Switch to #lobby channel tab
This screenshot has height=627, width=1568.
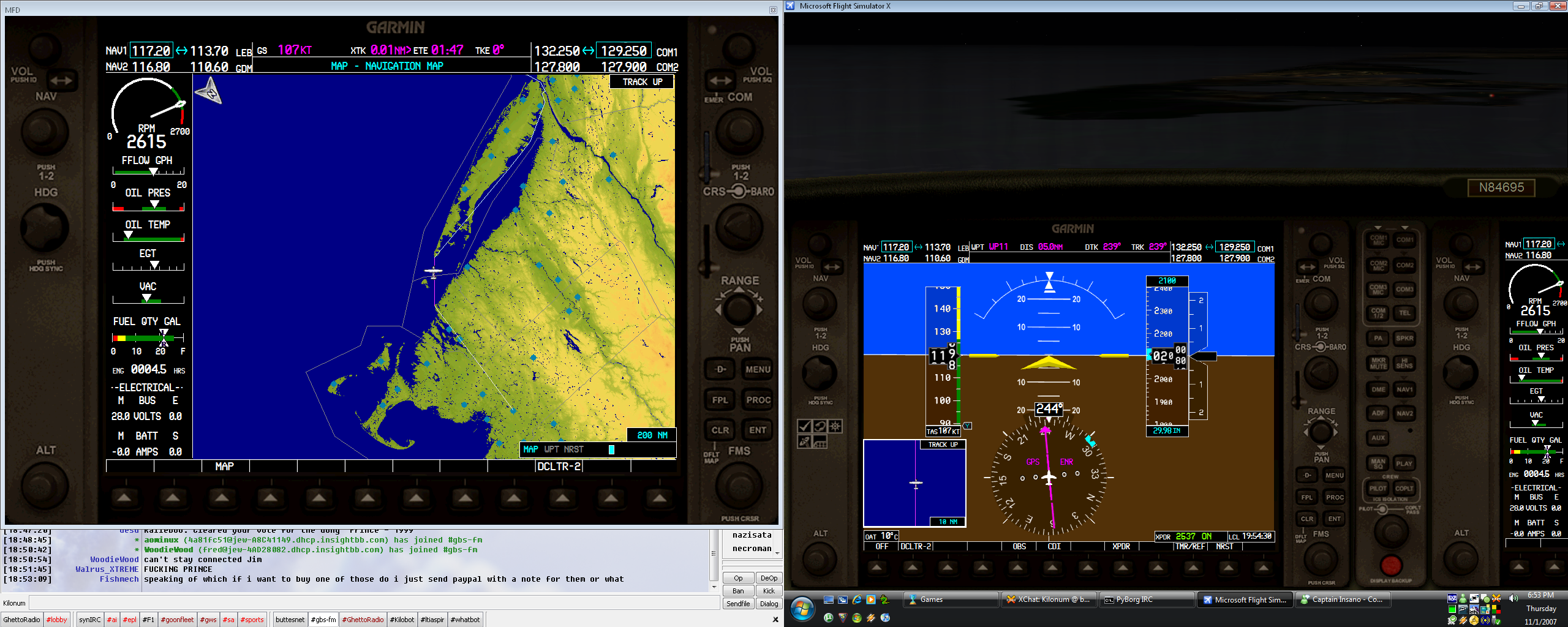tap(57, 620)
